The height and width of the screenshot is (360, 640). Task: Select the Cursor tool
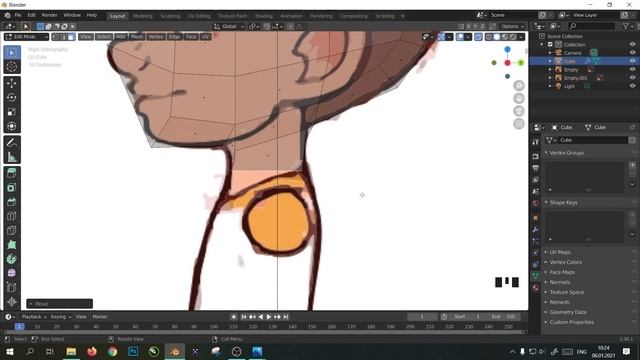pos(12,67)
